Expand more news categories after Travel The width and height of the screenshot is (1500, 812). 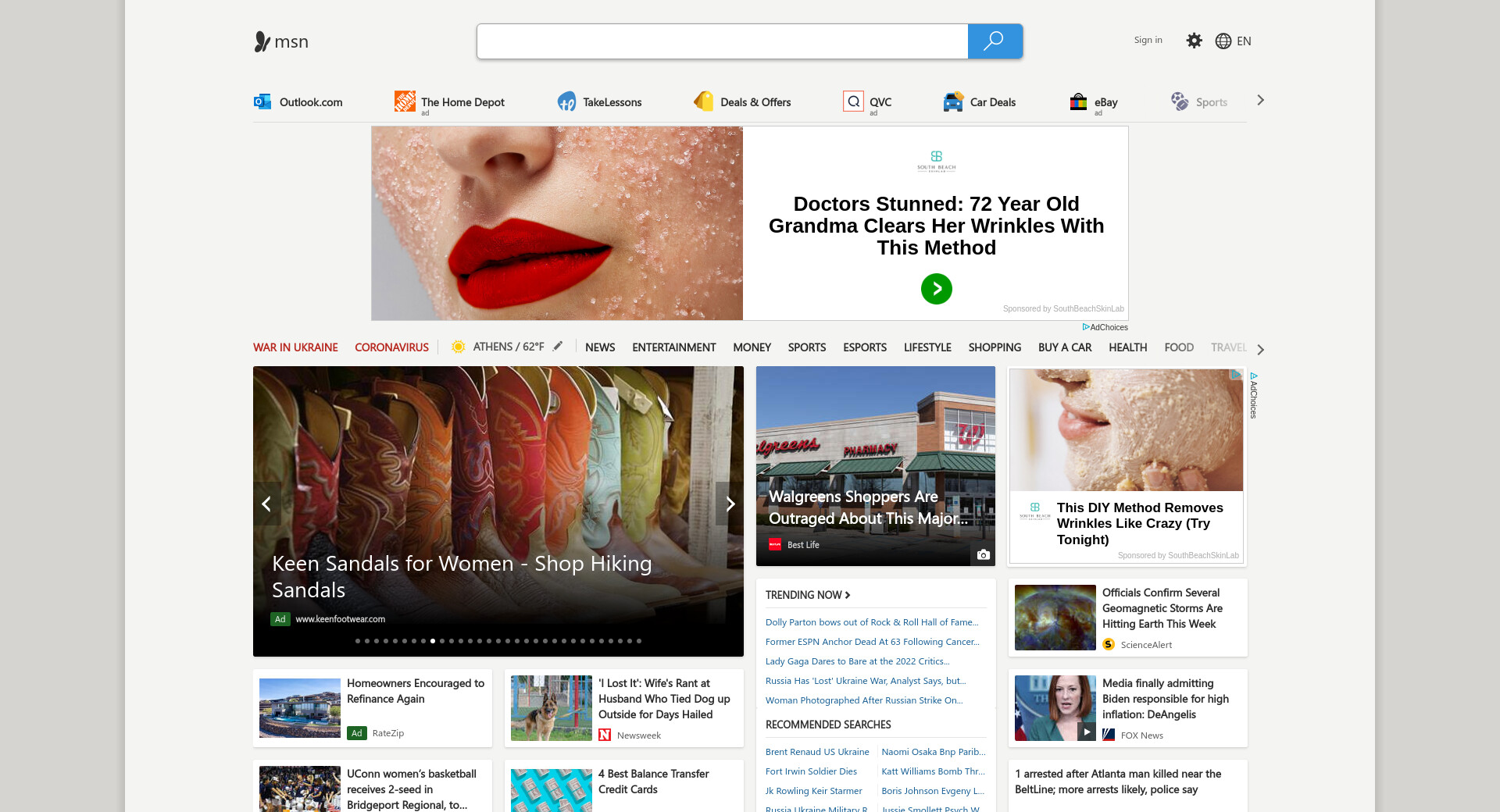[x=1260, y=349]
